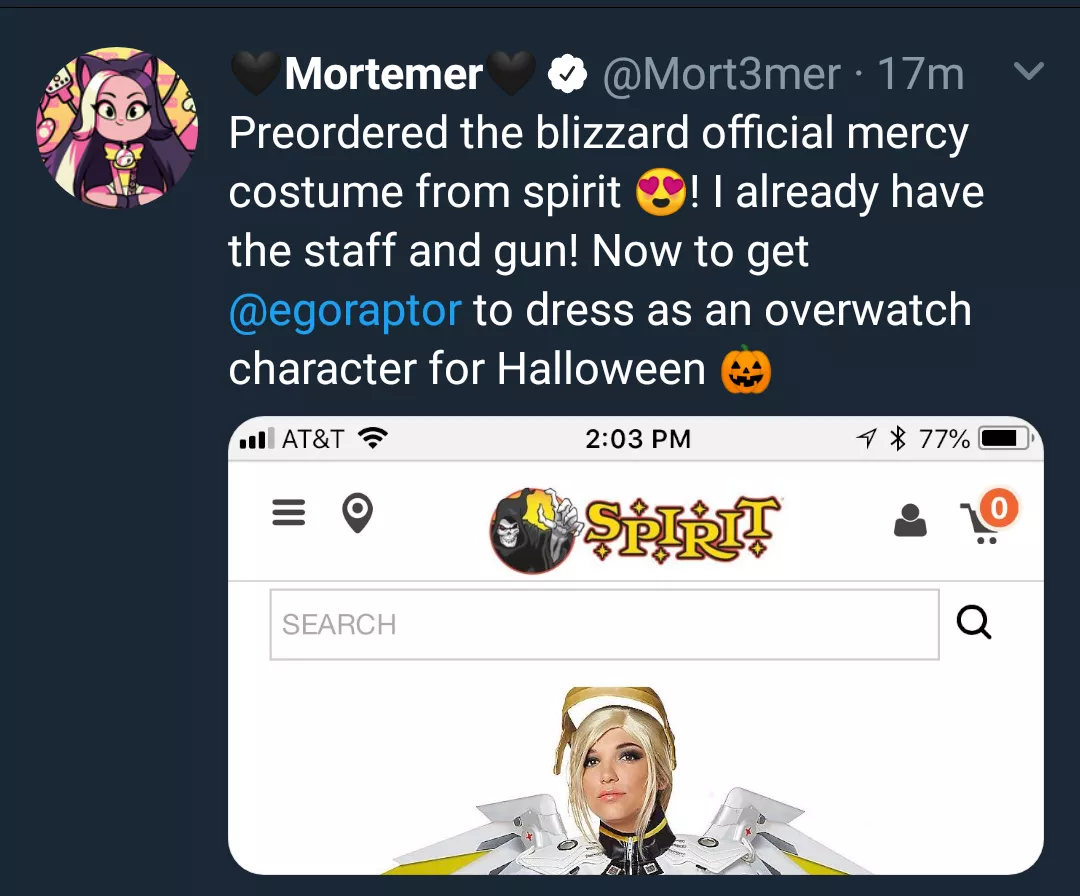Click the pumpkin emoji ending the tweet
Screen dimensions: 1080x896
[745, 370]
